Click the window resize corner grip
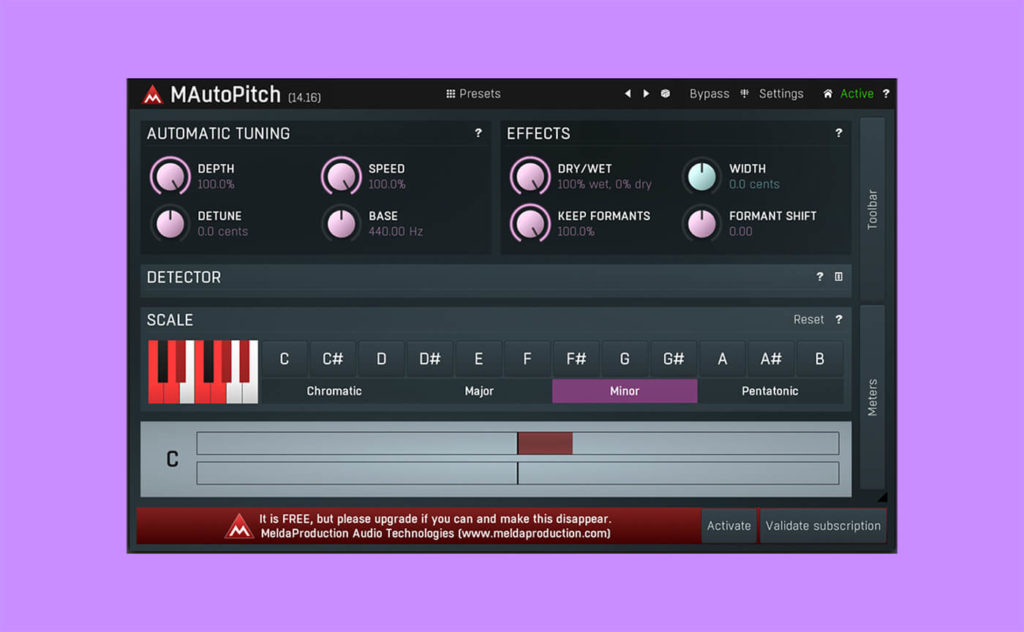This screenshot has width=1024, height=632. tap(882, 498)
